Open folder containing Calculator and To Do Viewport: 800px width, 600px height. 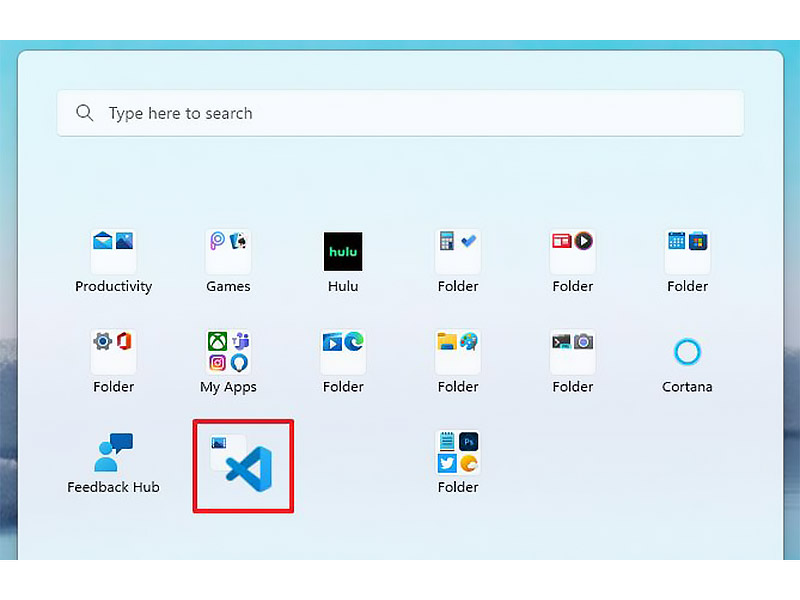pyautogui.click(x=458, y=252)
